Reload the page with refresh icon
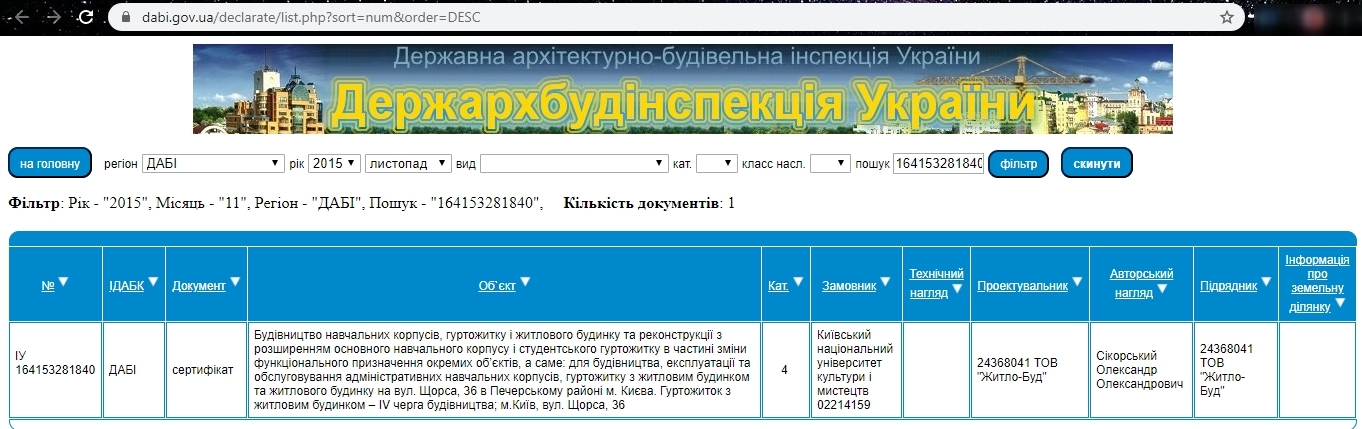The width and height of the screenshot is (1362, 429). click(86, 17)
